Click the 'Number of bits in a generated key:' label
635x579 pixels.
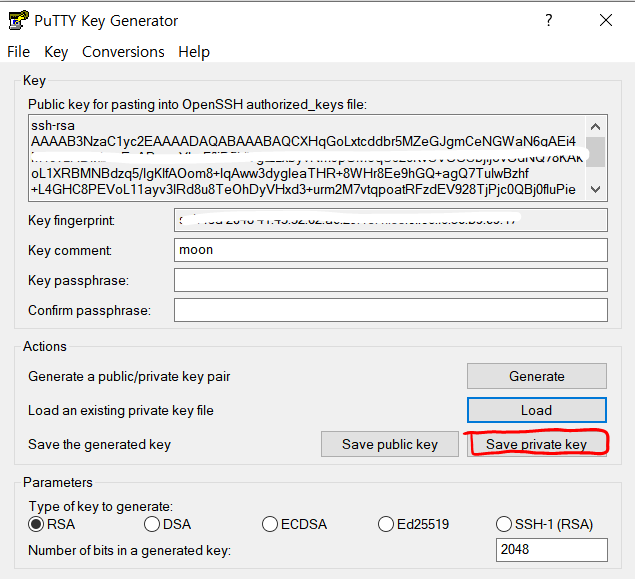pos(129,551)
